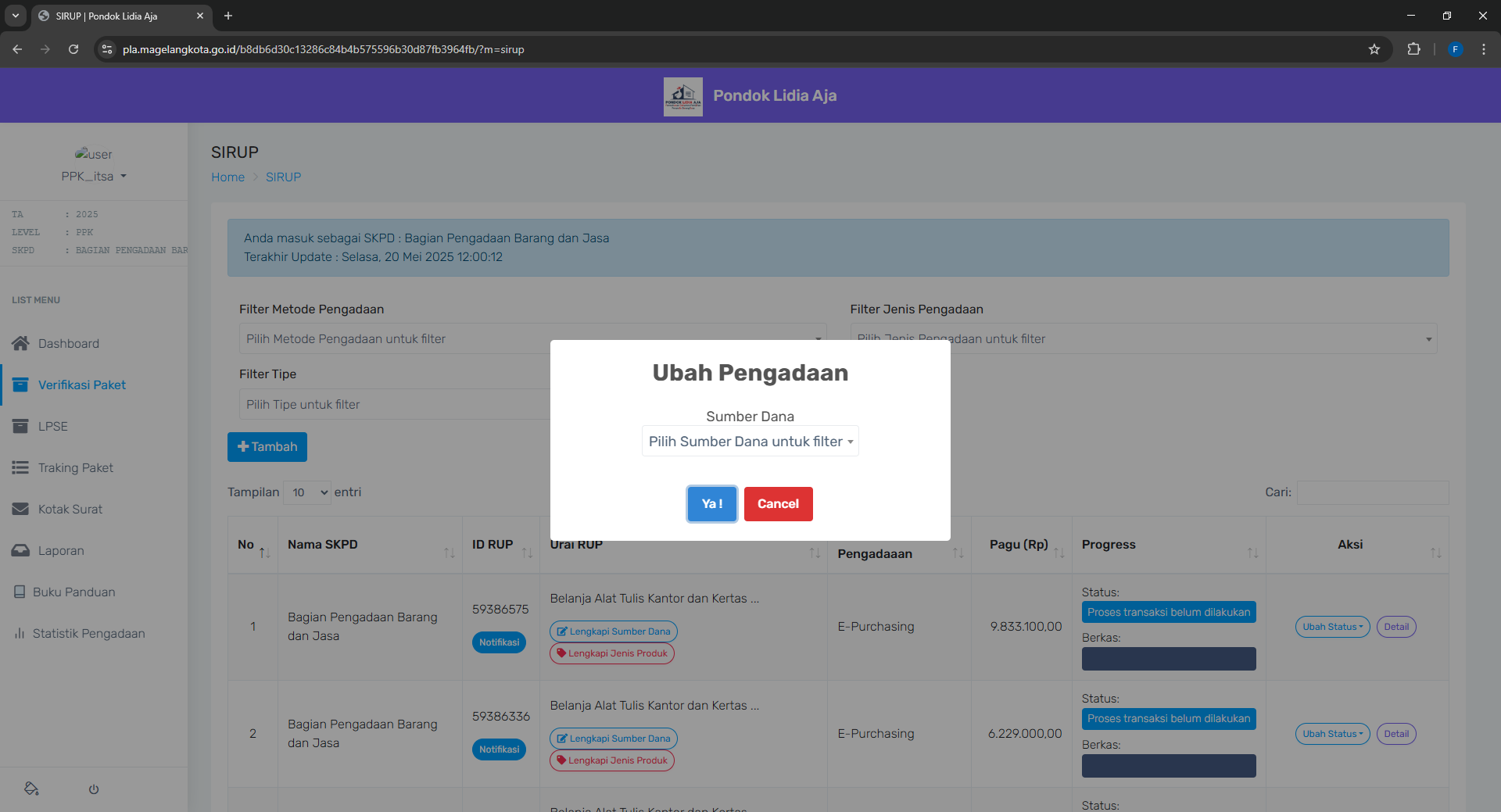Click the Traking Paket list icon
This screenshot has width=1501, height=812.
tap(20, 467)
